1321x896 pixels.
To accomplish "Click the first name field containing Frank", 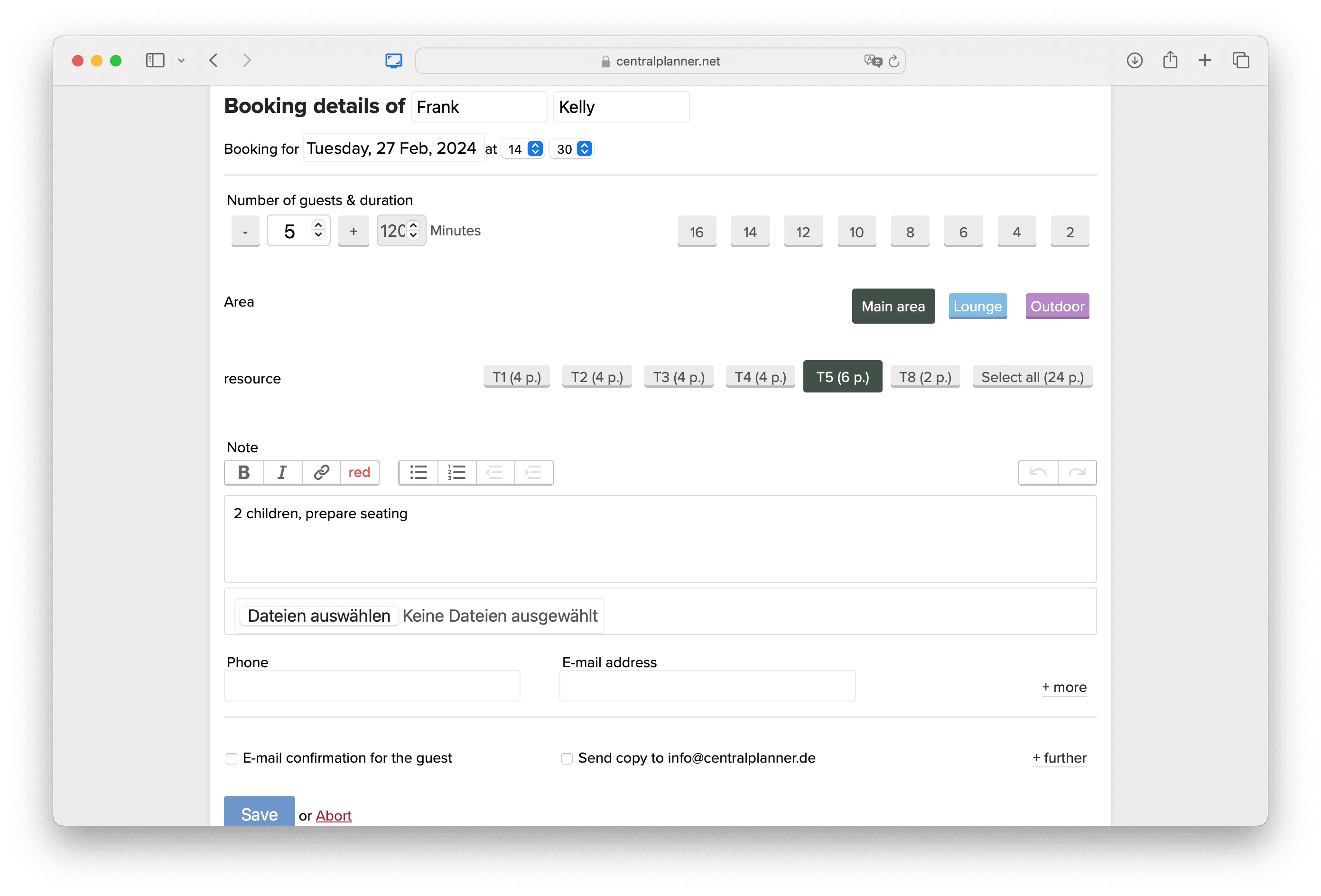I will click(479, 107).
